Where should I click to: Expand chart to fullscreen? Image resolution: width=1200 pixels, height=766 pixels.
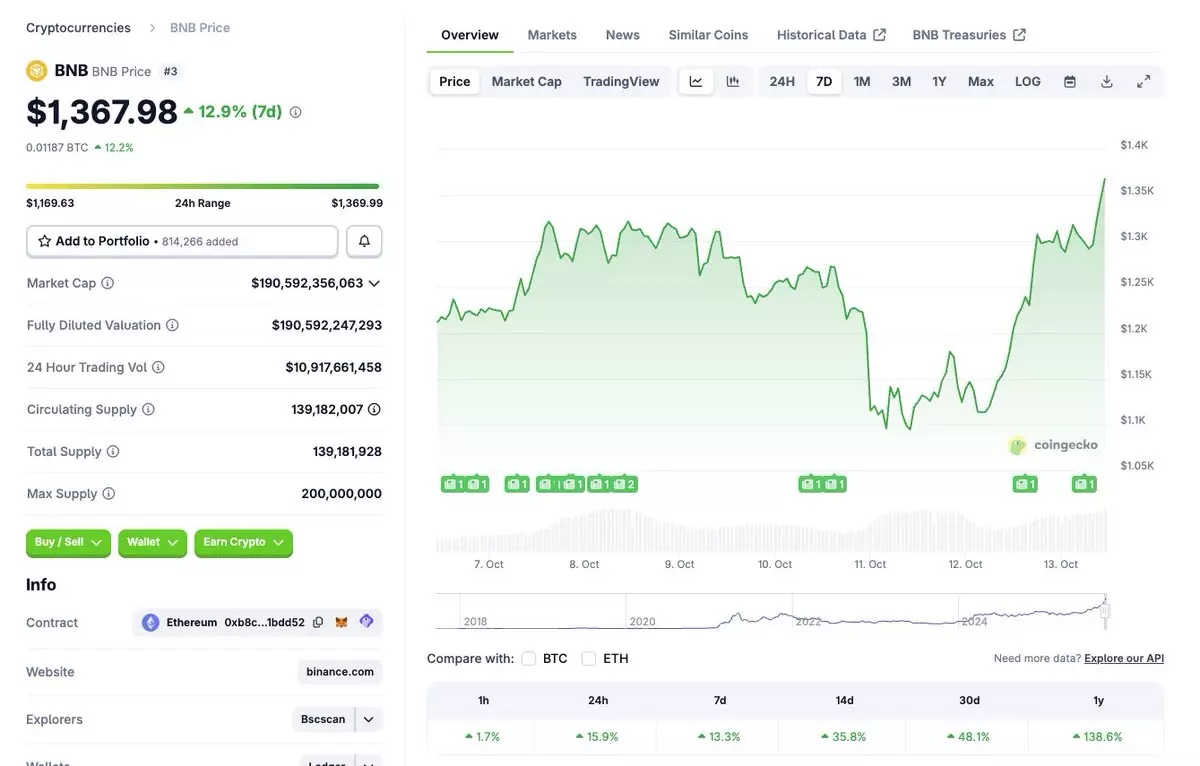click(x=1144, y=82)
